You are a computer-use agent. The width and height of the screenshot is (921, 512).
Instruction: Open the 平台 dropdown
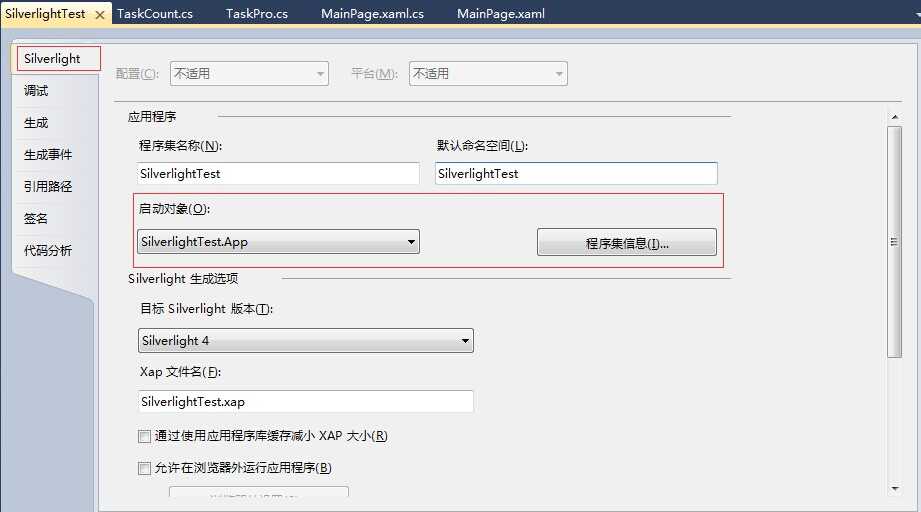(x=488, y=73)
